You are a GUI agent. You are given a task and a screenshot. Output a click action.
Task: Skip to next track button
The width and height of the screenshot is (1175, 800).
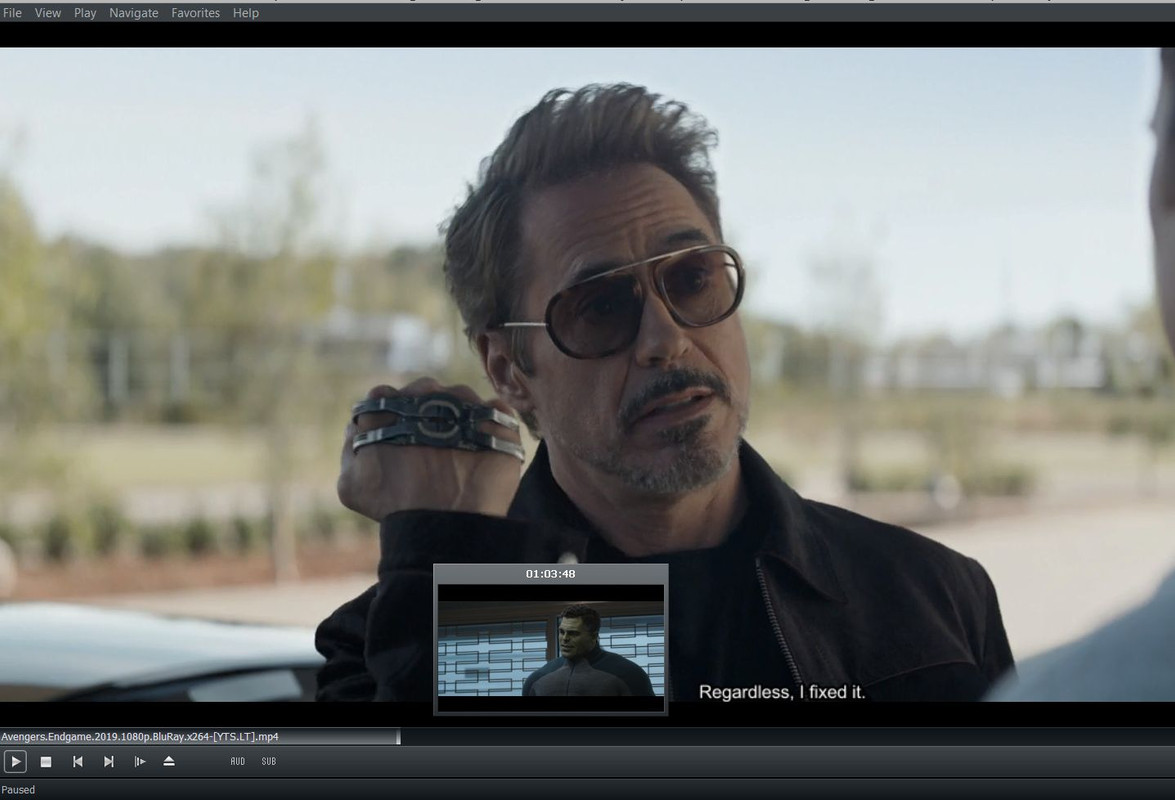(109, 761)
